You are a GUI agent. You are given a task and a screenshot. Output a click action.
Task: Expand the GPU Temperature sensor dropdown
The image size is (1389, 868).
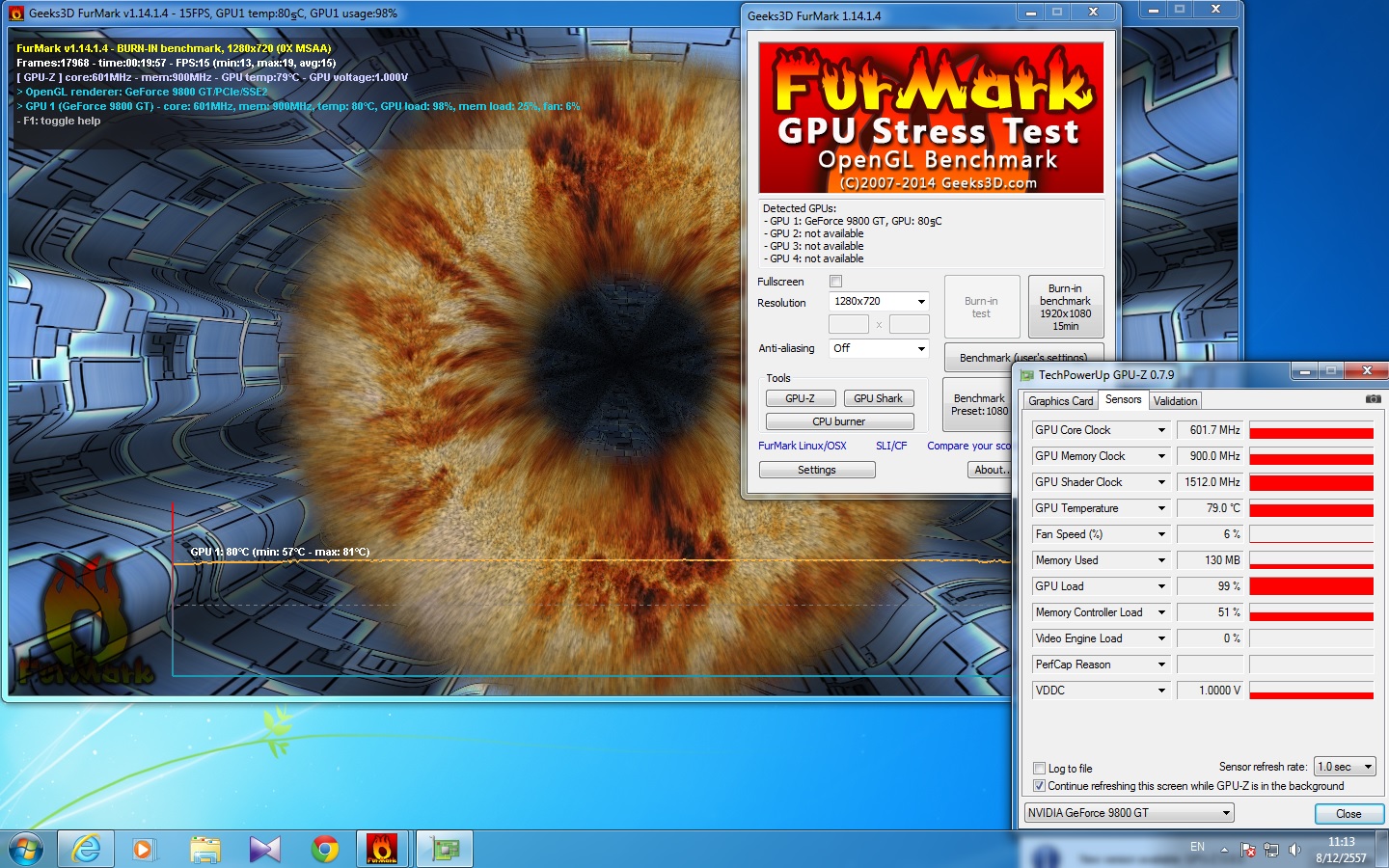pos(1161,508)
